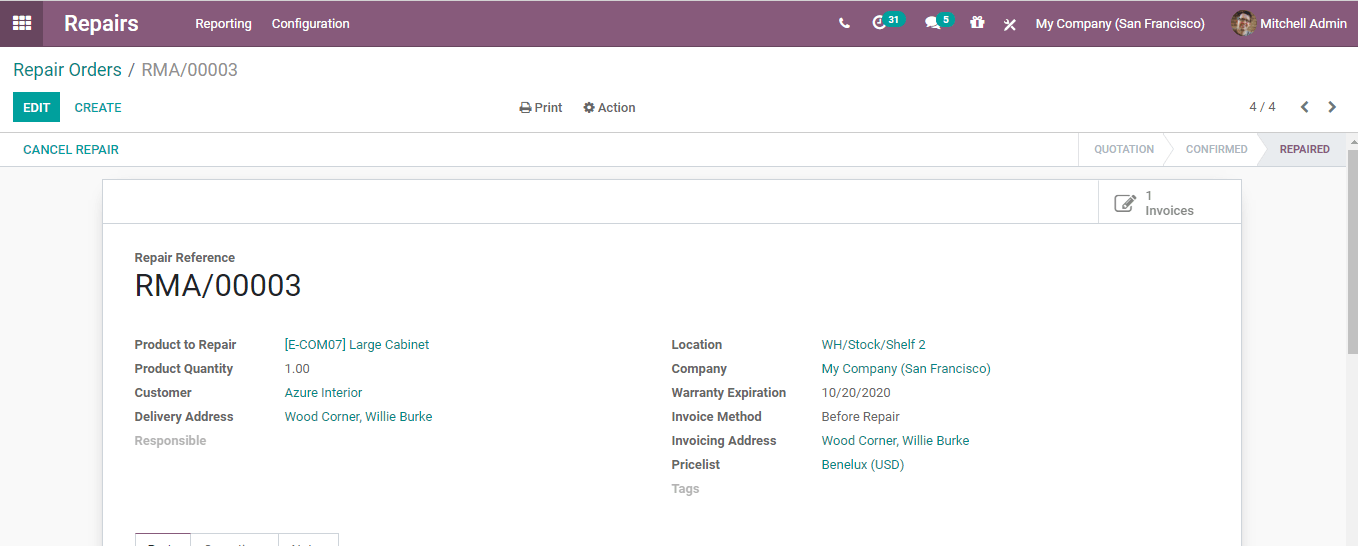
Task: Open Mitchell Admin user menu
Action: pyautogui.click(x=1289, y=23)
